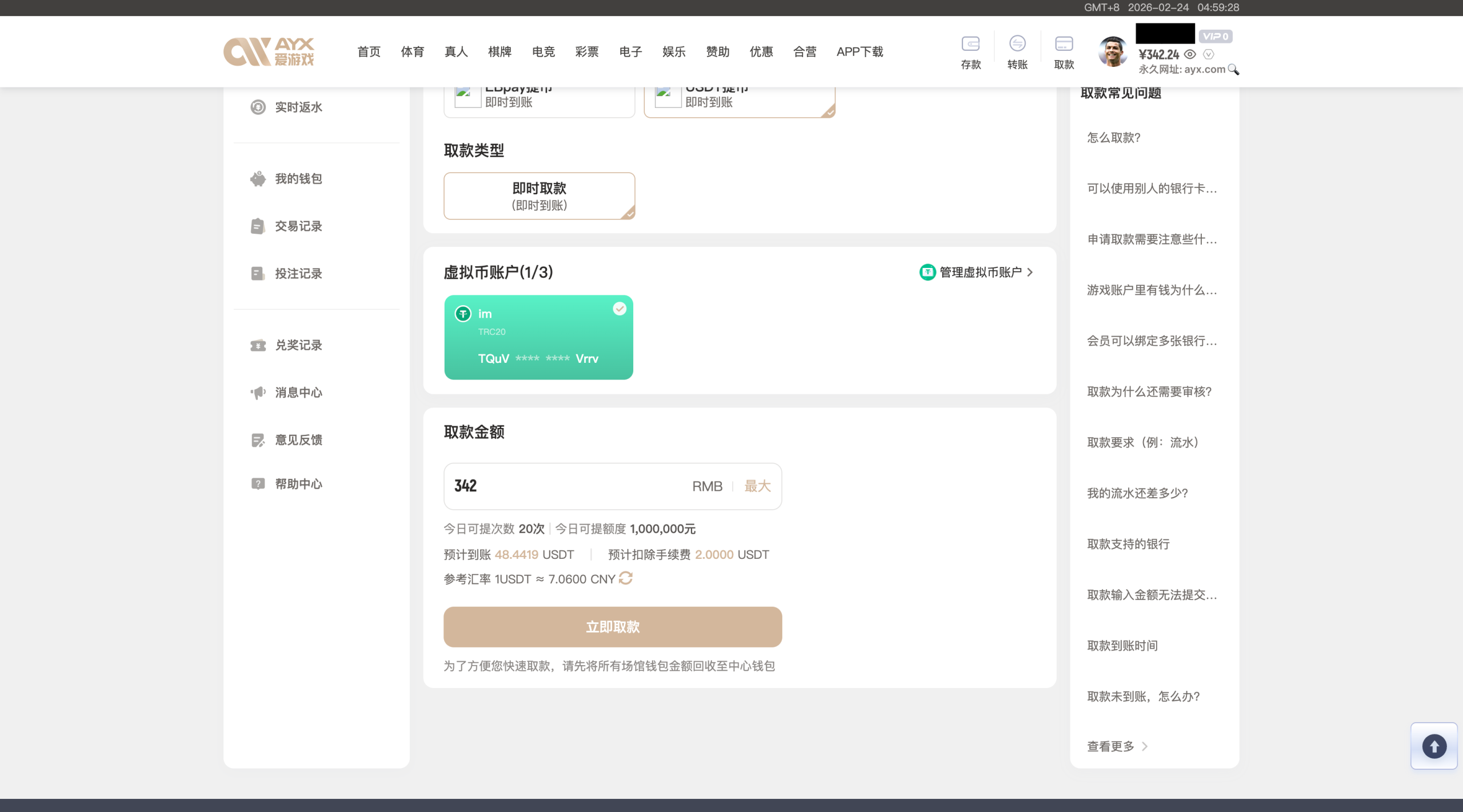The height and width of the screenshot is (812, 1463).
Task: Click the magnifier beside ayx.com URL
Action: point(1234,70)
